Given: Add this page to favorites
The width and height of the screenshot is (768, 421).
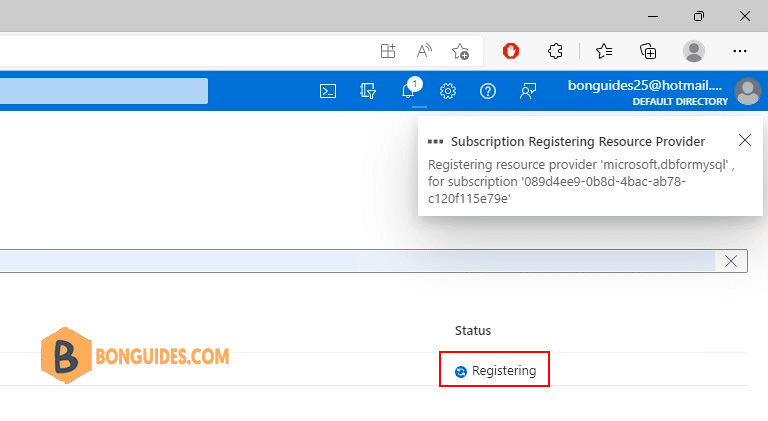Looking at the screenshot, I should [x=460, y=51].
